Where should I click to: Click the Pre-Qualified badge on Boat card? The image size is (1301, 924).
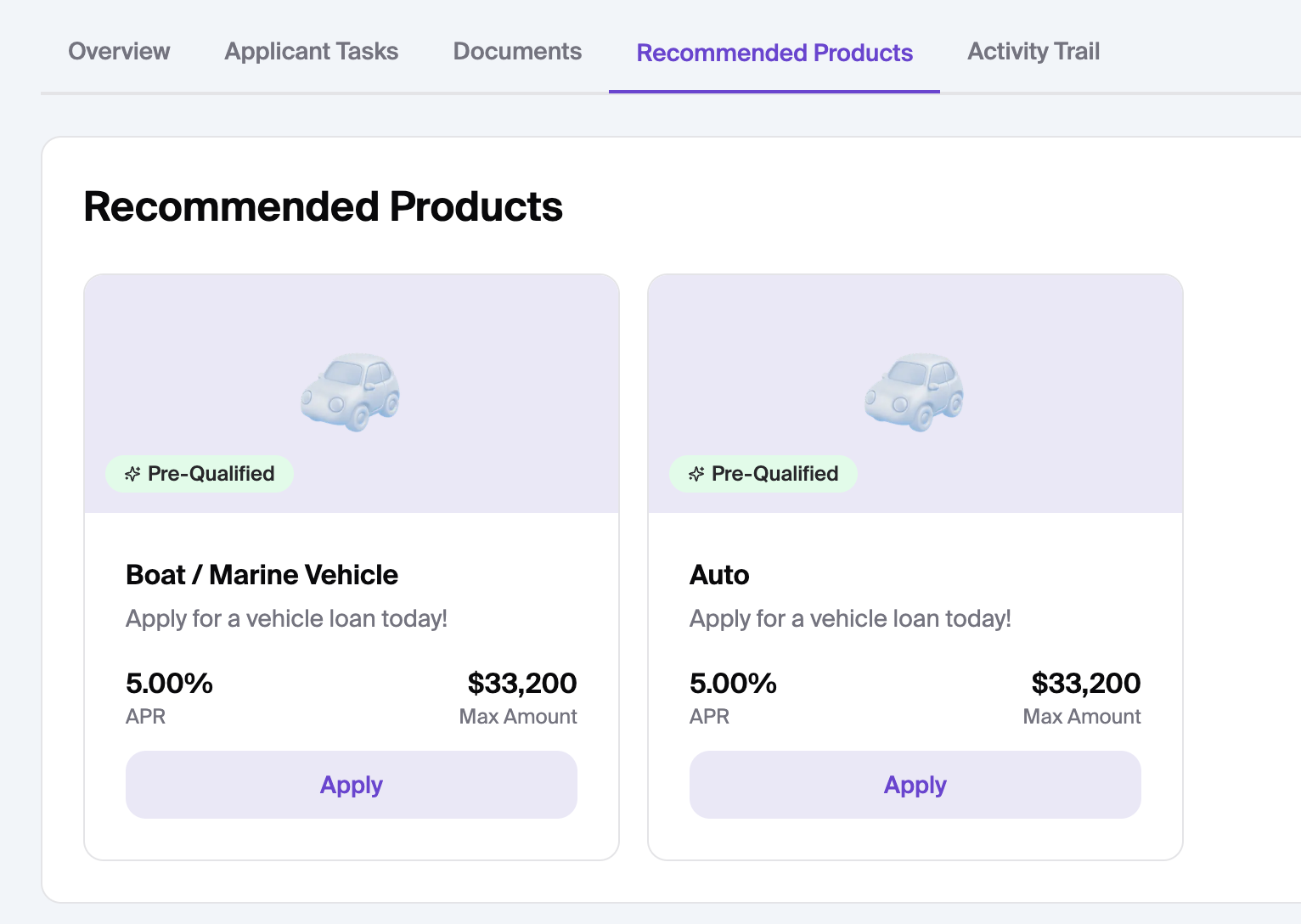point(200,474)
